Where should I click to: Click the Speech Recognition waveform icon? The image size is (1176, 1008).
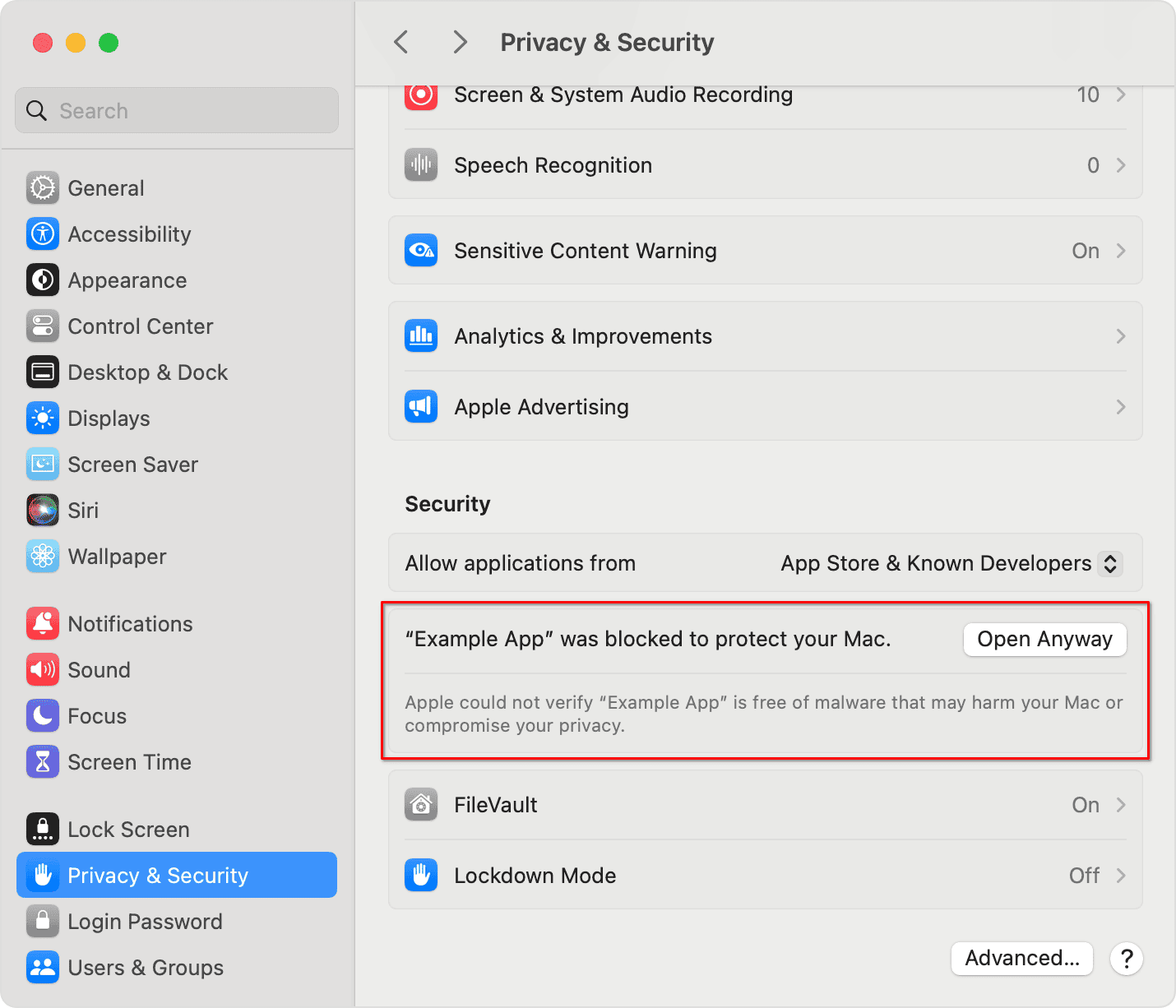[x=421, y=165]
